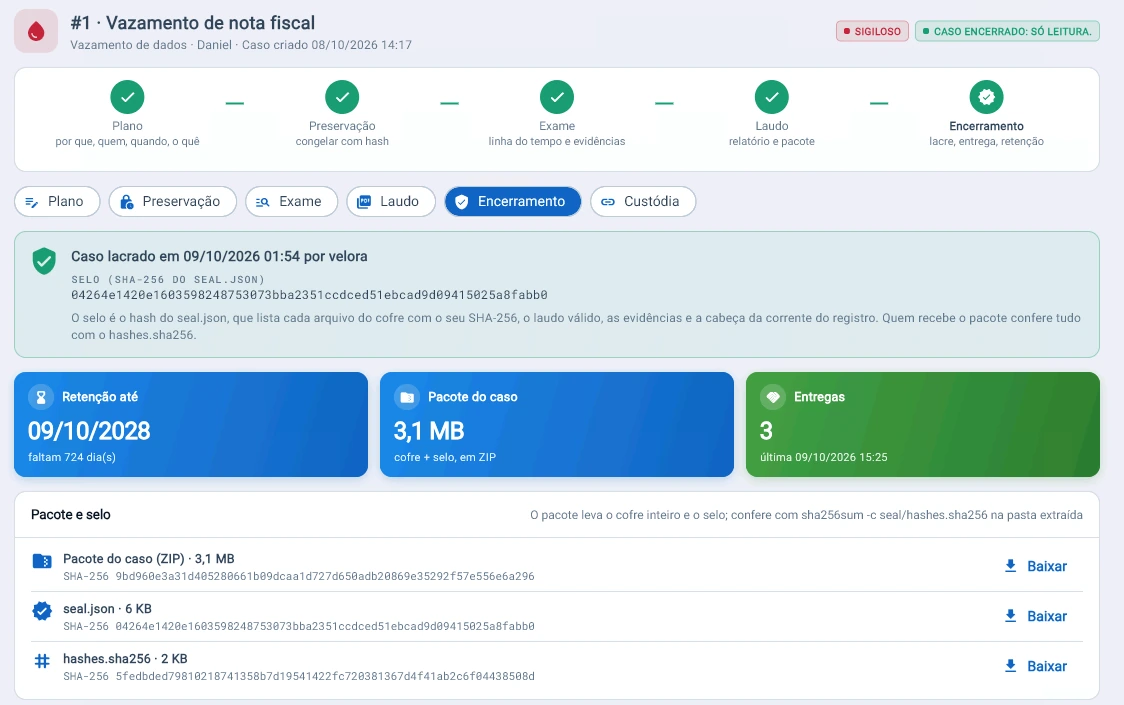Go to the Laudo tab

pyautogui.click(x=391, y=202)
